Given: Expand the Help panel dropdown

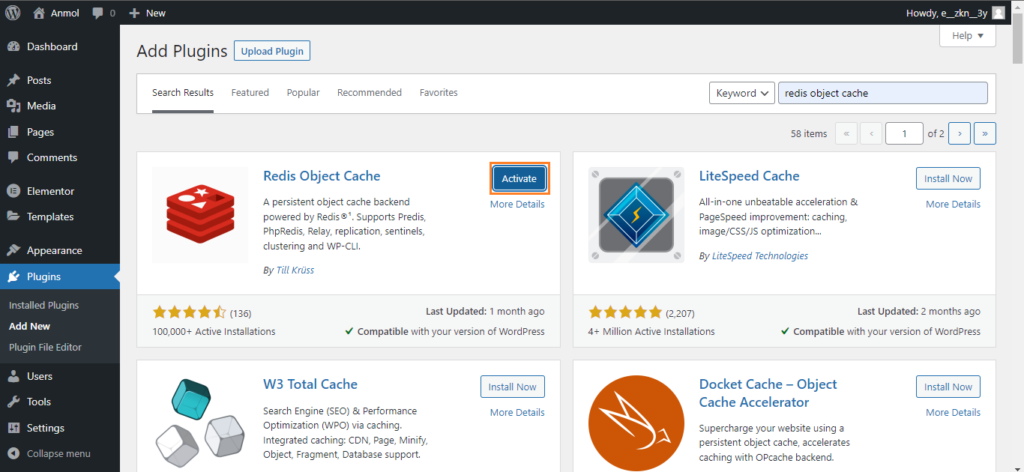Looking at the screenshot, I should (967, 36).
